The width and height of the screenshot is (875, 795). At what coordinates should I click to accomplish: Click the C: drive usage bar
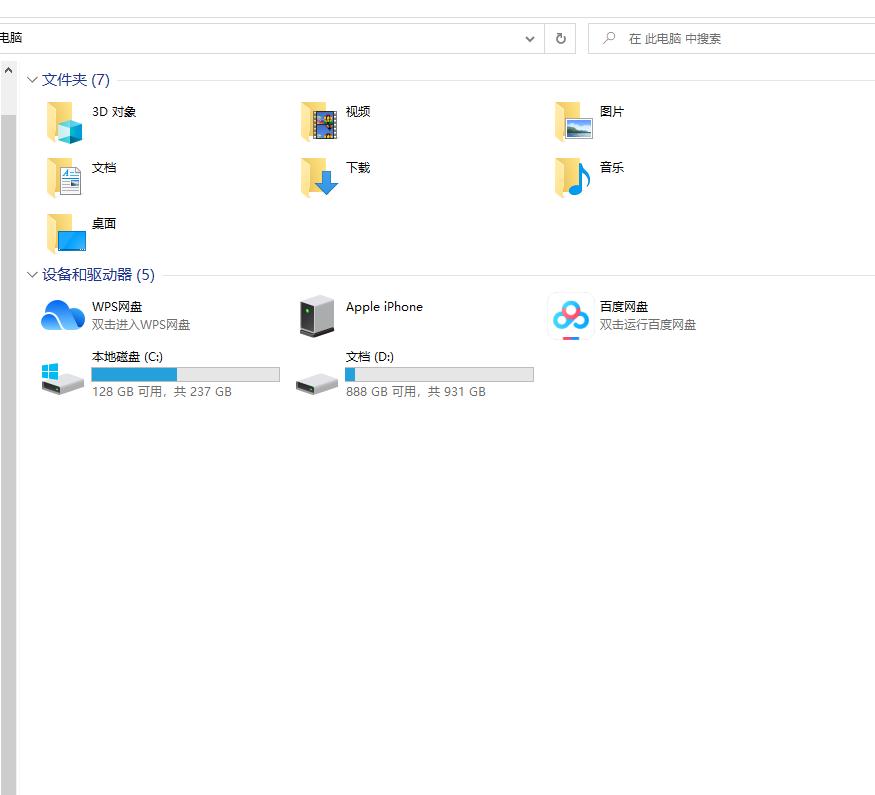click(185, 374)
